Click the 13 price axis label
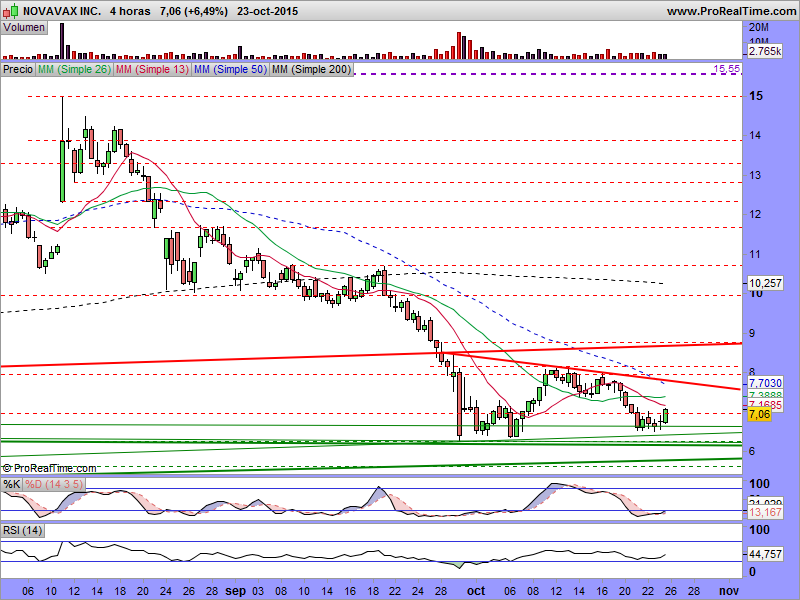The image size is (800, 600). (x=755, y=175)
